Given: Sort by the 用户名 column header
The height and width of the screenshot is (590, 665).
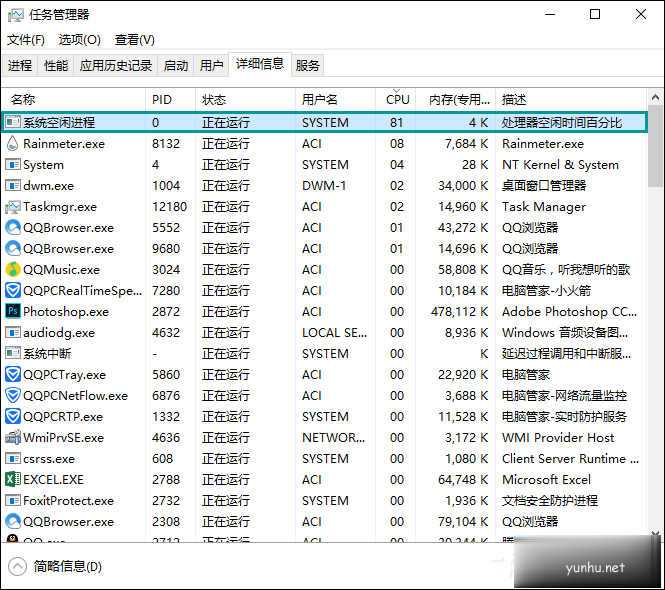Looking at the screenshot, I should (335, 100).
